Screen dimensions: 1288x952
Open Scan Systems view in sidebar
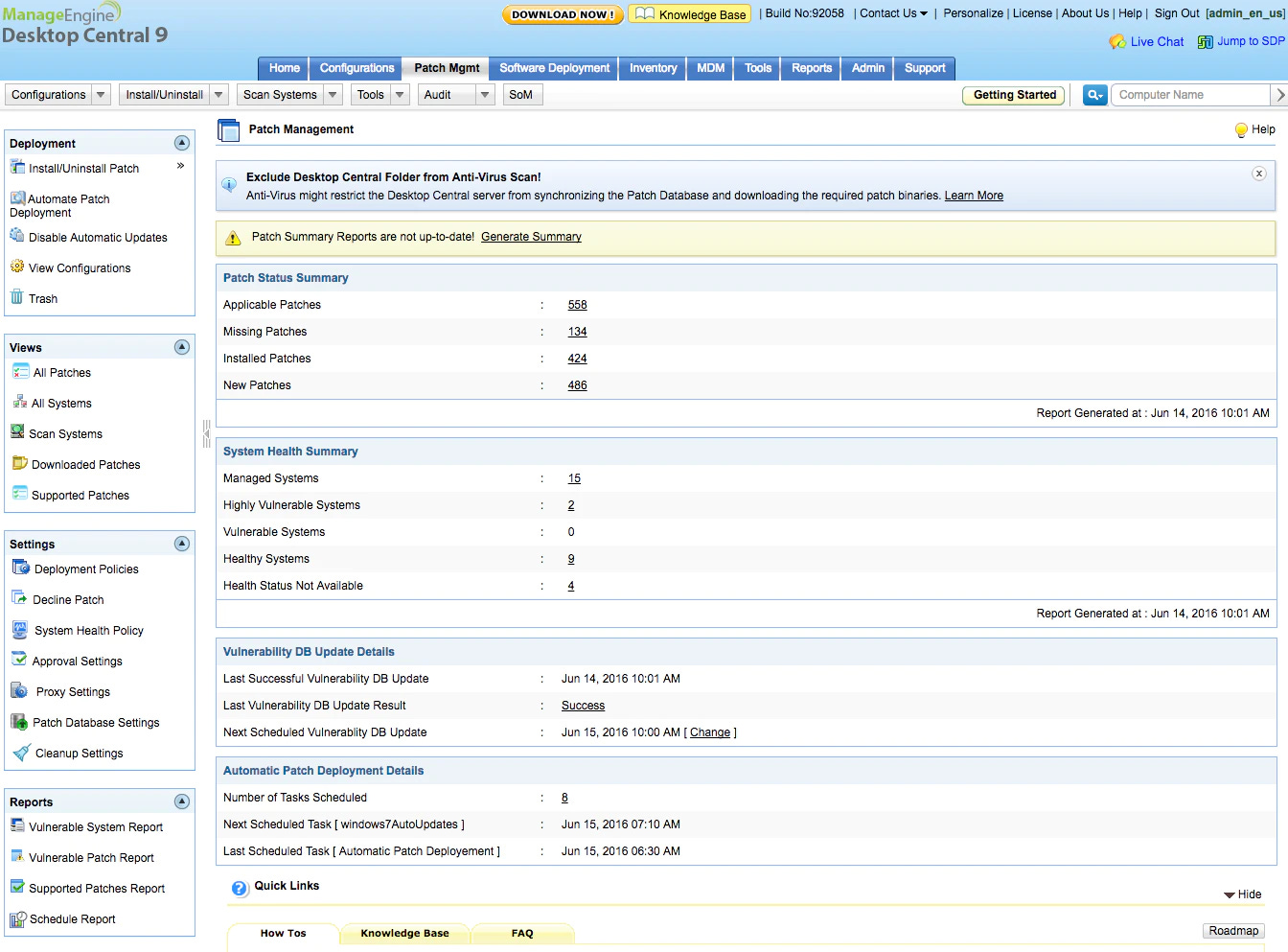[x=65, y=433]
